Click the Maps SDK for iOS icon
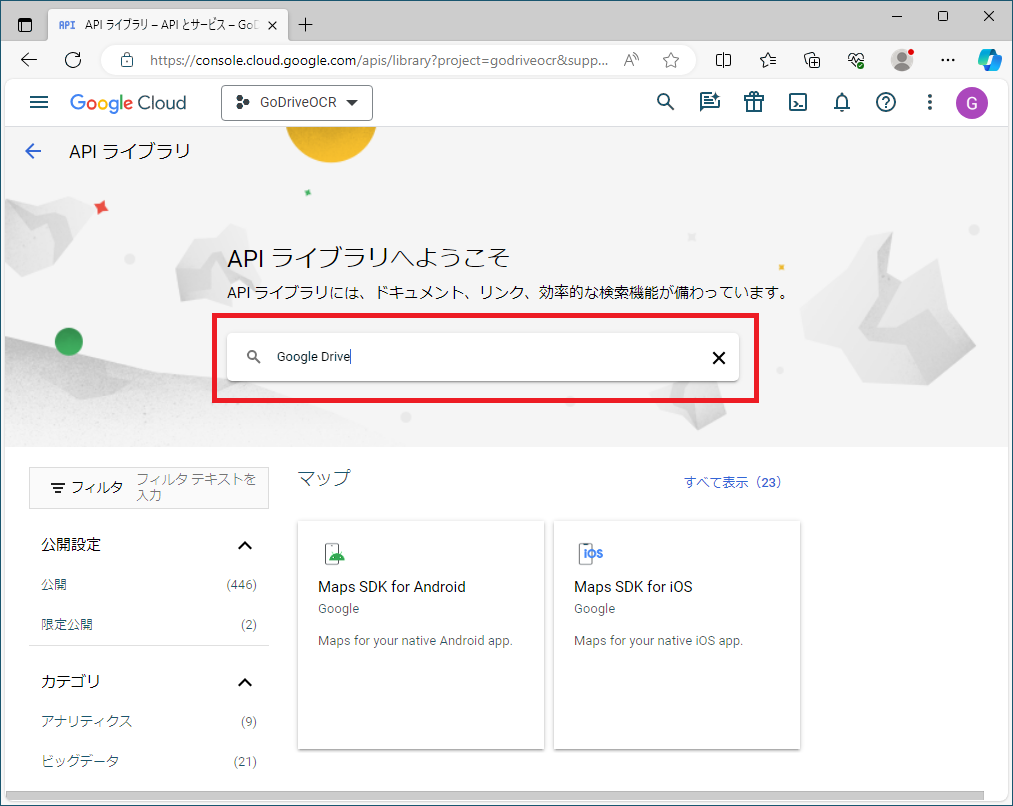The width and height of the screenshot is (1013, 806). [x=590, y=553]
